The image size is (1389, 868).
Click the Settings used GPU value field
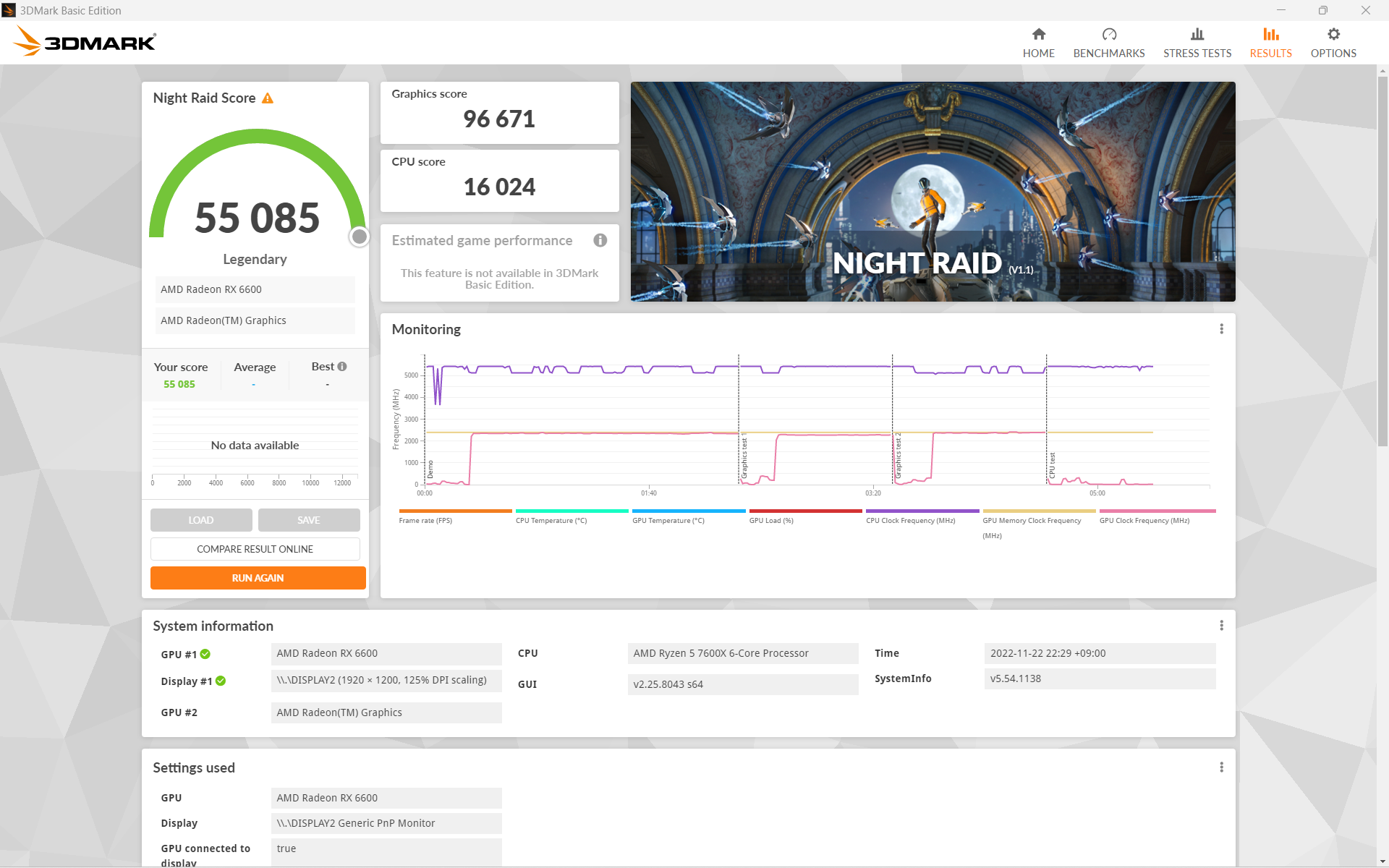tap(386, 798)
